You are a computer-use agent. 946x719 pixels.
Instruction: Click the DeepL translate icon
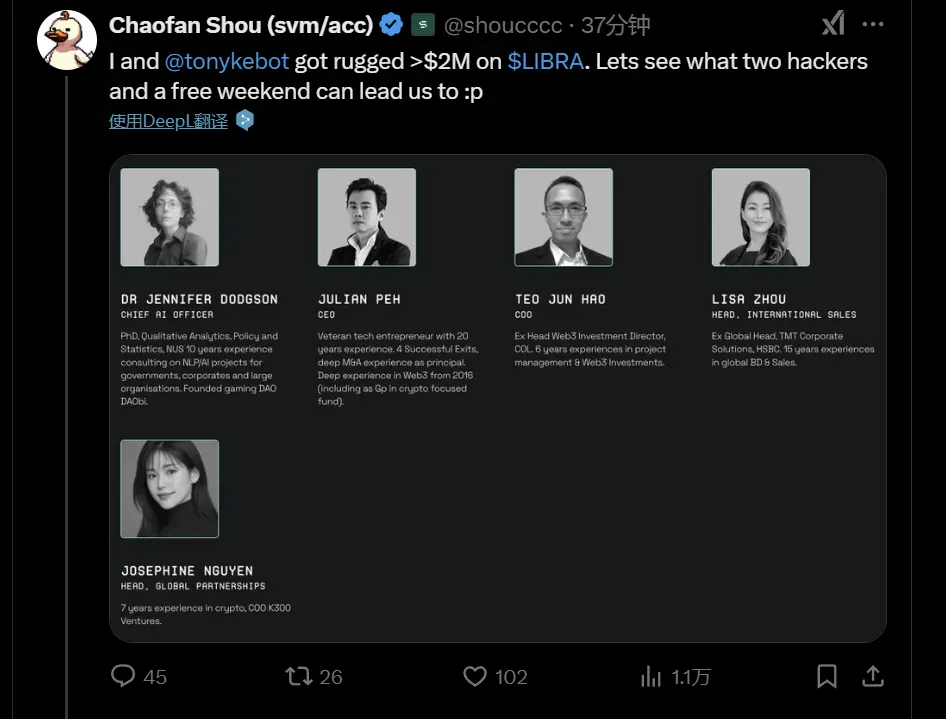pyautogui.click(x=245, y=121)
